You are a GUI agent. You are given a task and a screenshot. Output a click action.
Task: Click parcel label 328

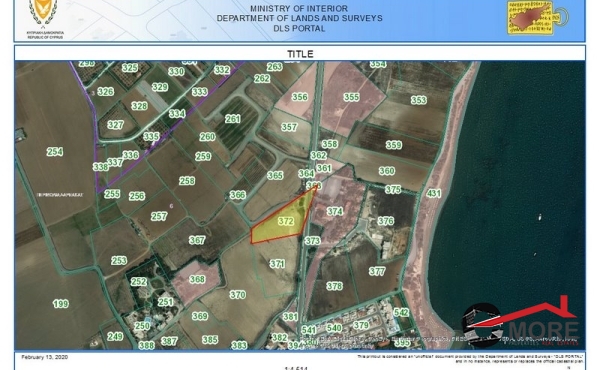[139, 106]
